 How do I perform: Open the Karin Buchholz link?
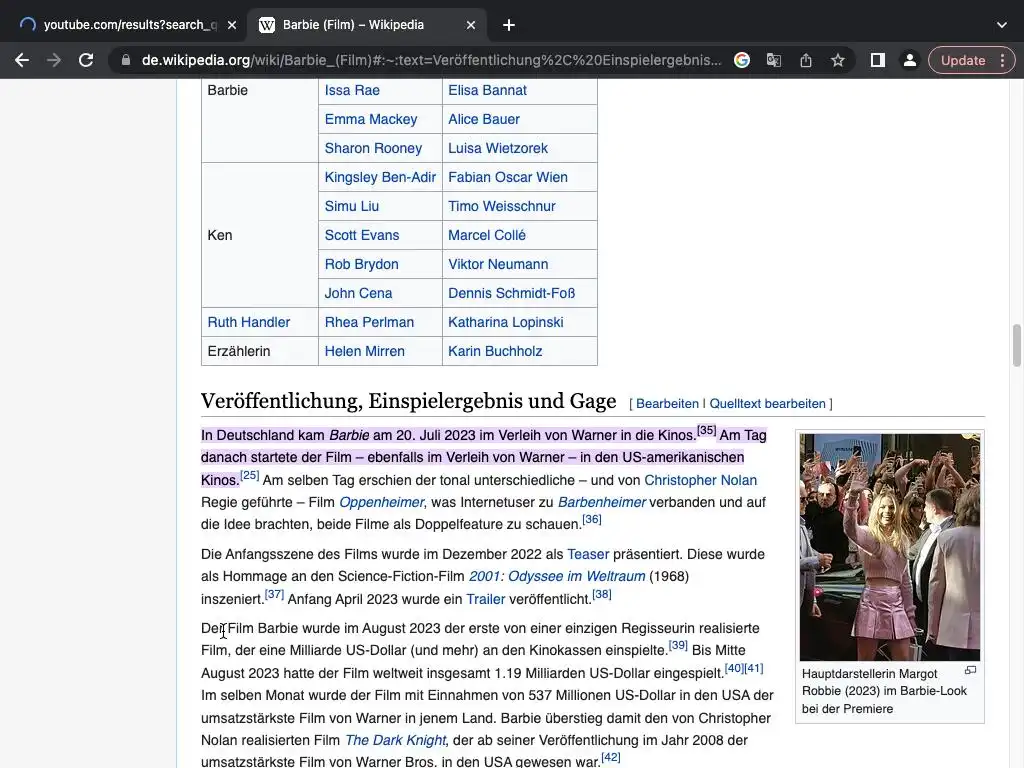coord(495,351)
